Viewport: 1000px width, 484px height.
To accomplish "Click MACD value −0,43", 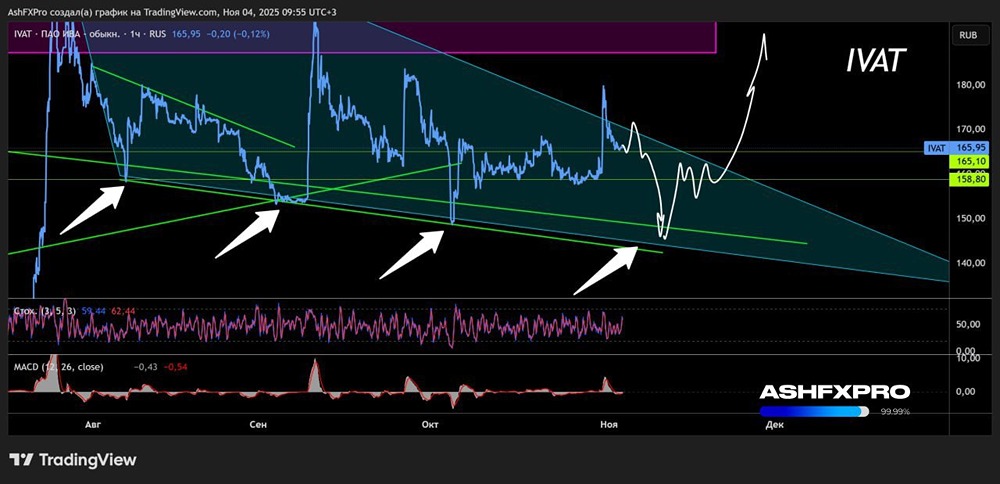I will click(145, 367).
